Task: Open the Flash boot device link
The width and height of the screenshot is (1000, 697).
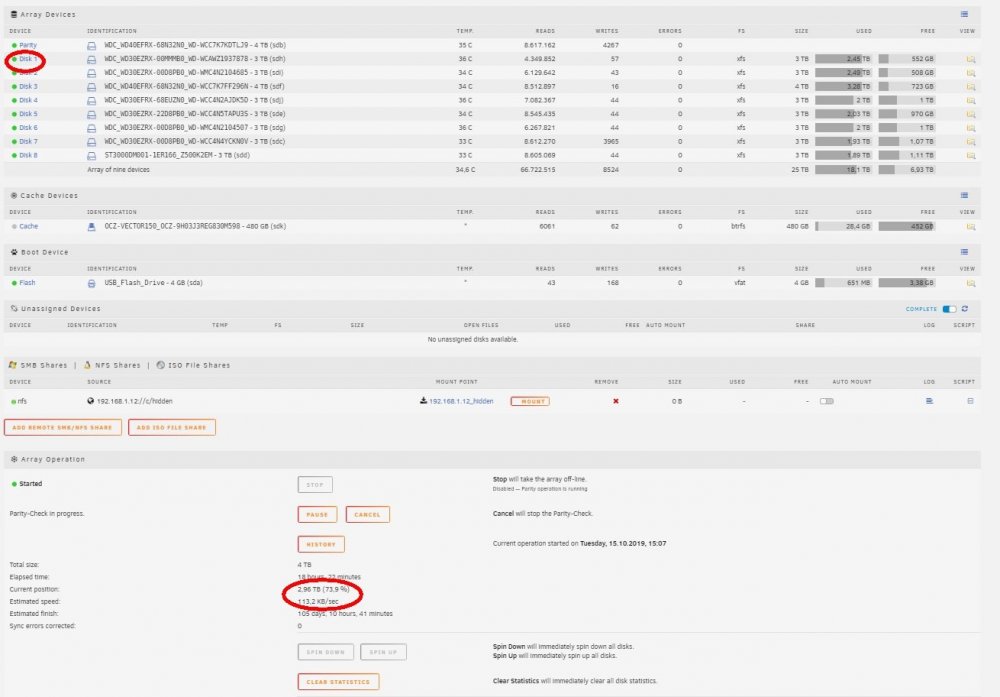Action: 27,282
